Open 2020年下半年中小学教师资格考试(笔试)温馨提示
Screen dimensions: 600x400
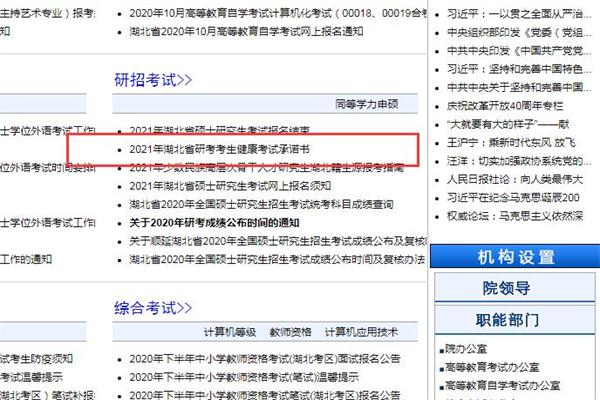coord(244,377)
